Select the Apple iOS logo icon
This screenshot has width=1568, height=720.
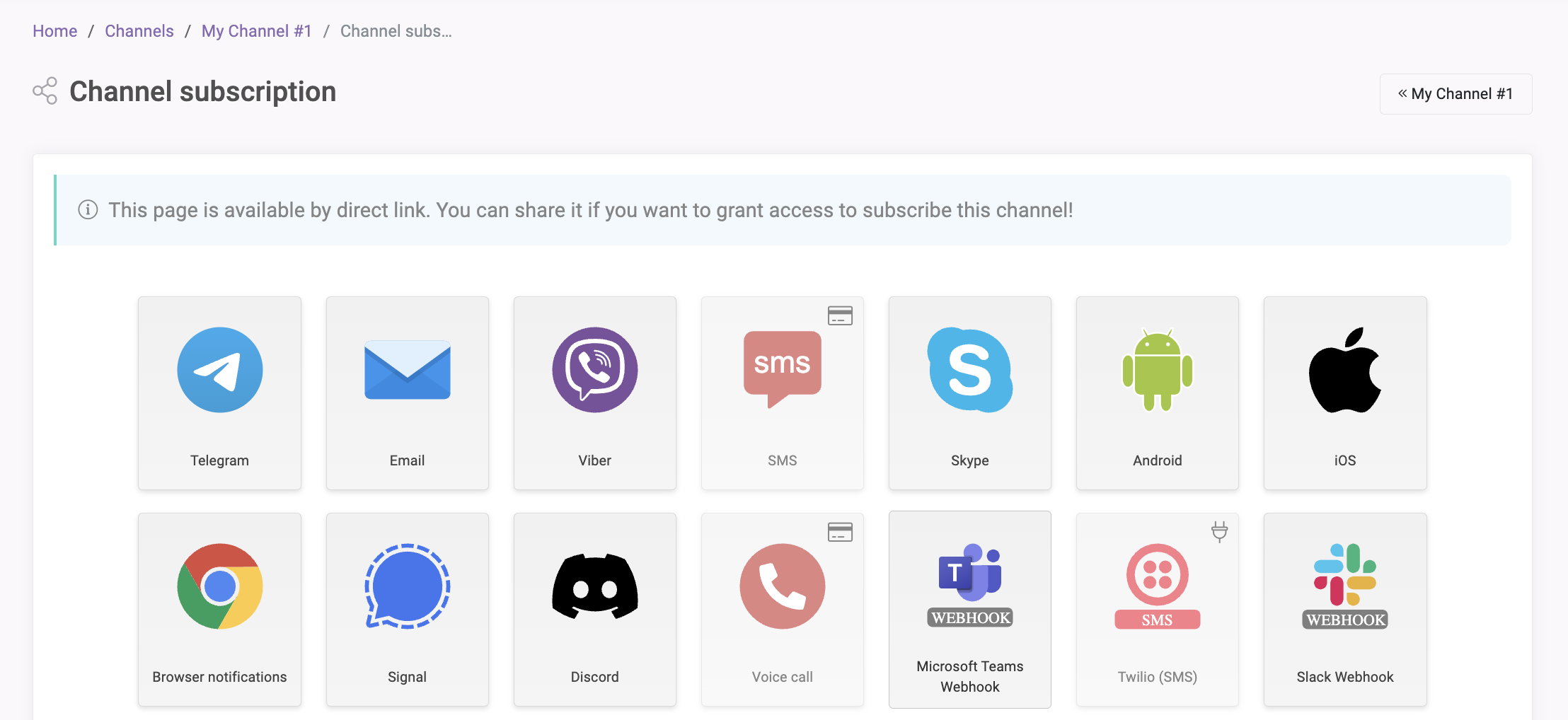pos(1345,369)
